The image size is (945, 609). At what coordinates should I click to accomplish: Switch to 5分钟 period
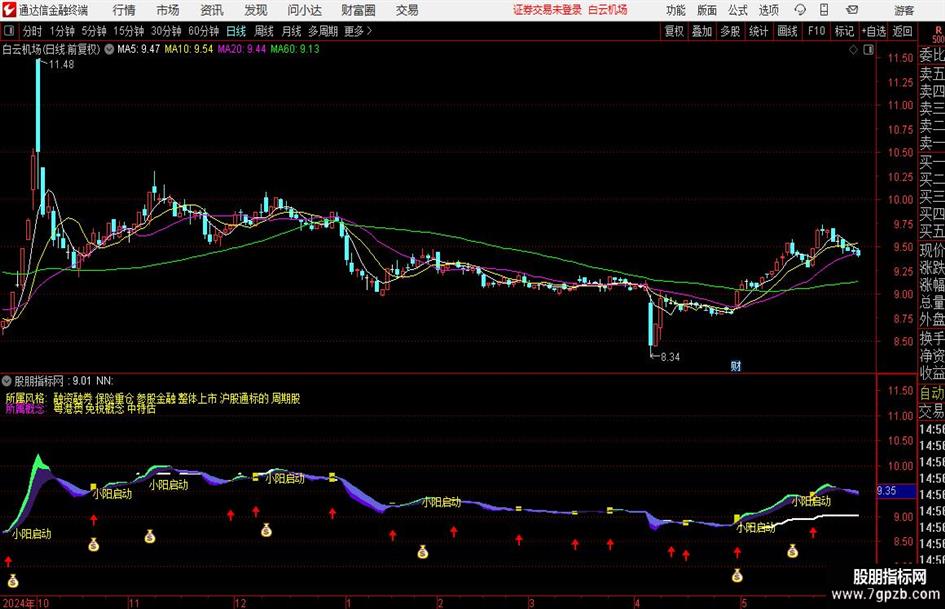pyautogui.click(x=93, y=31)
